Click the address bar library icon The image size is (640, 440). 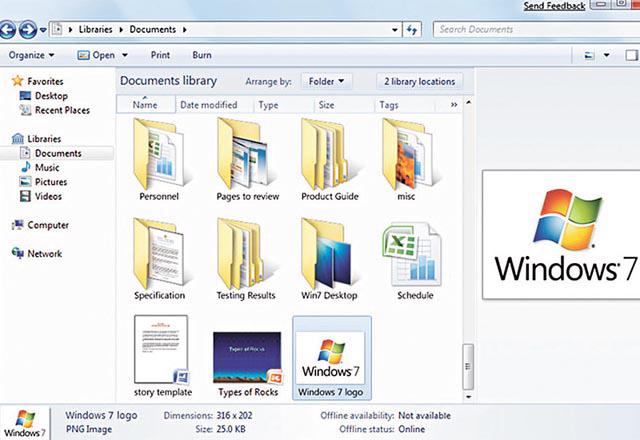click(x=58, y=29)
